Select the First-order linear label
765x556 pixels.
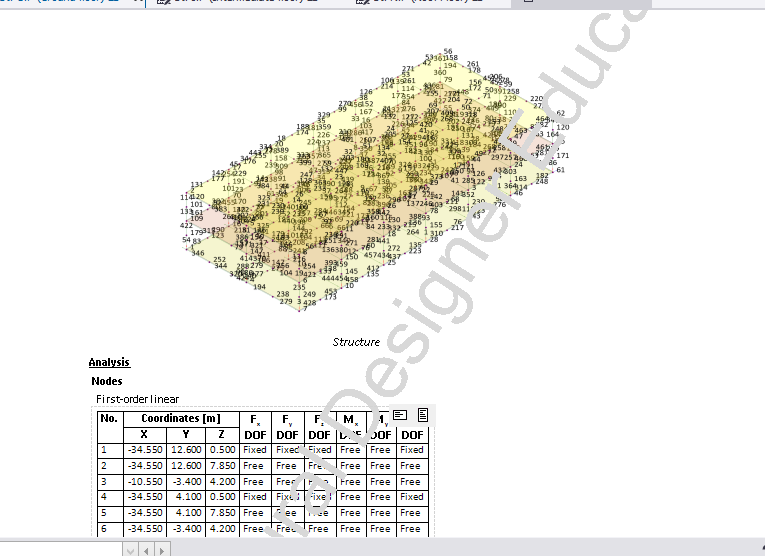tap(137, 399)
